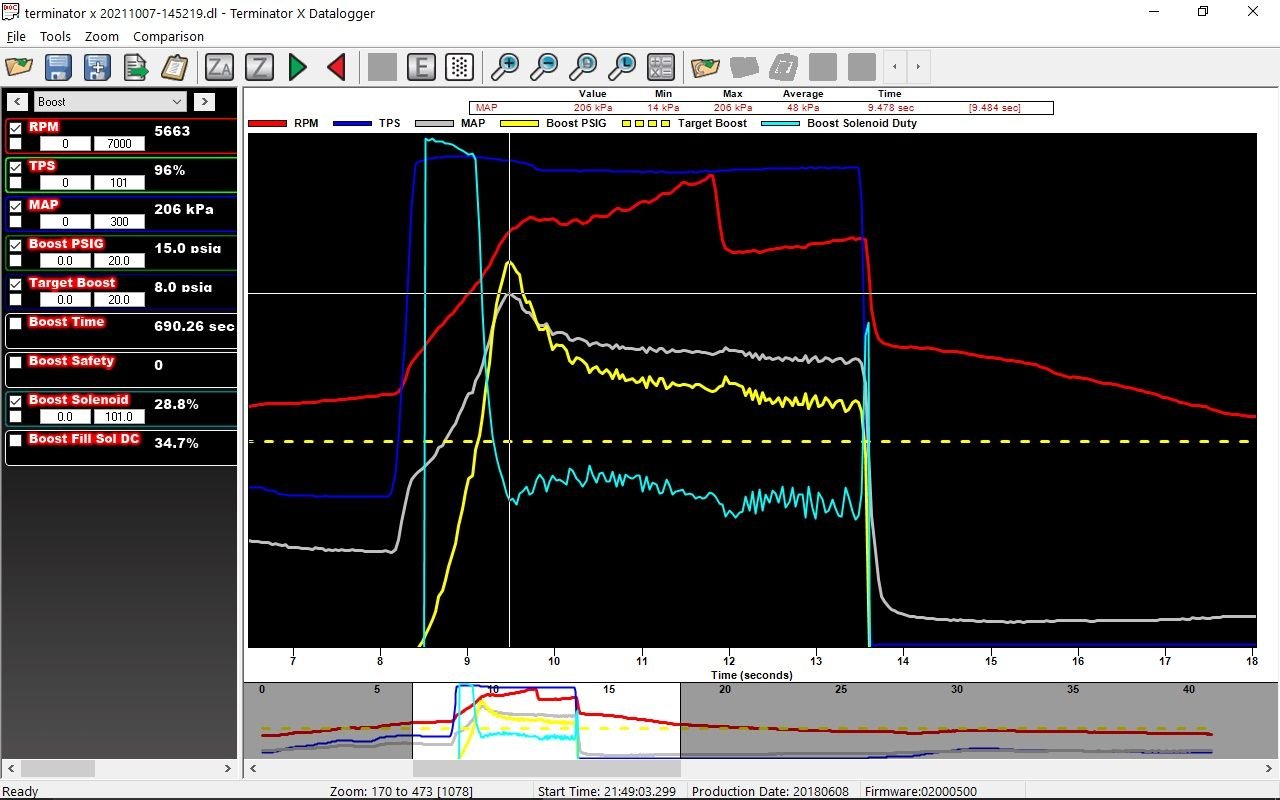Viewport: 1280px width, 800px height.
Task: Go to next channel group arrow
Action: tap(204, 101)
